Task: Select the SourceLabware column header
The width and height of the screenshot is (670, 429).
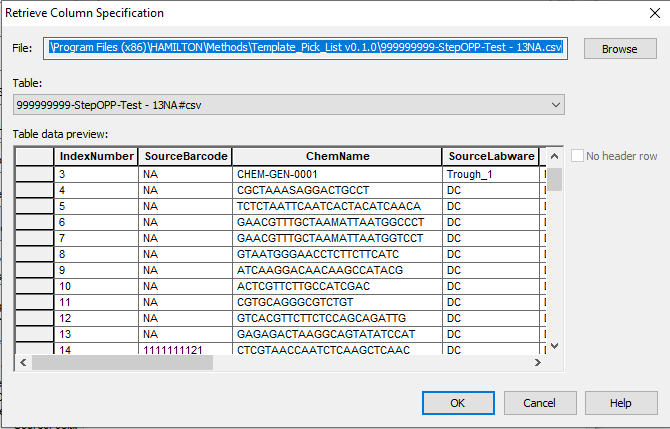Action: (x=491, y=157)
